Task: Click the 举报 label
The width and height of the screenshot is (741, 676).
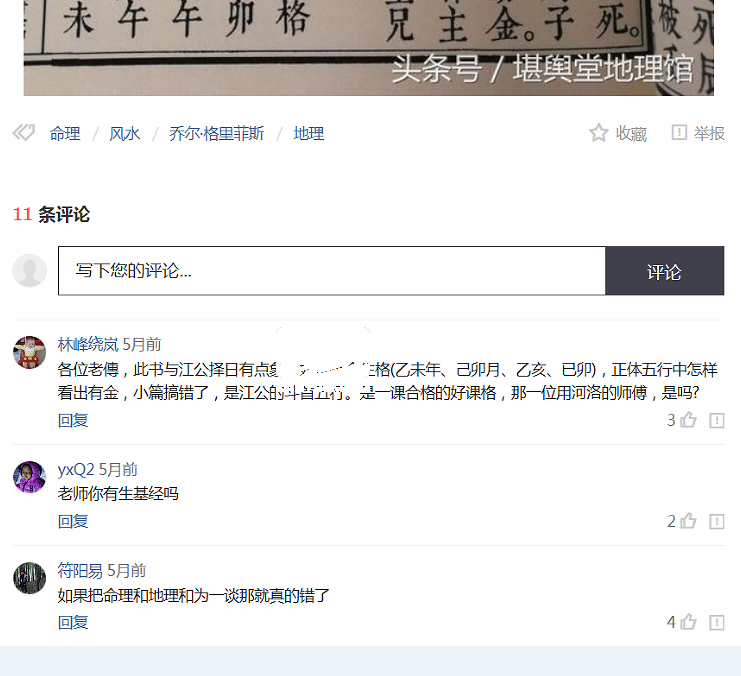Action: pyautogui.click(x=709, y=134)
